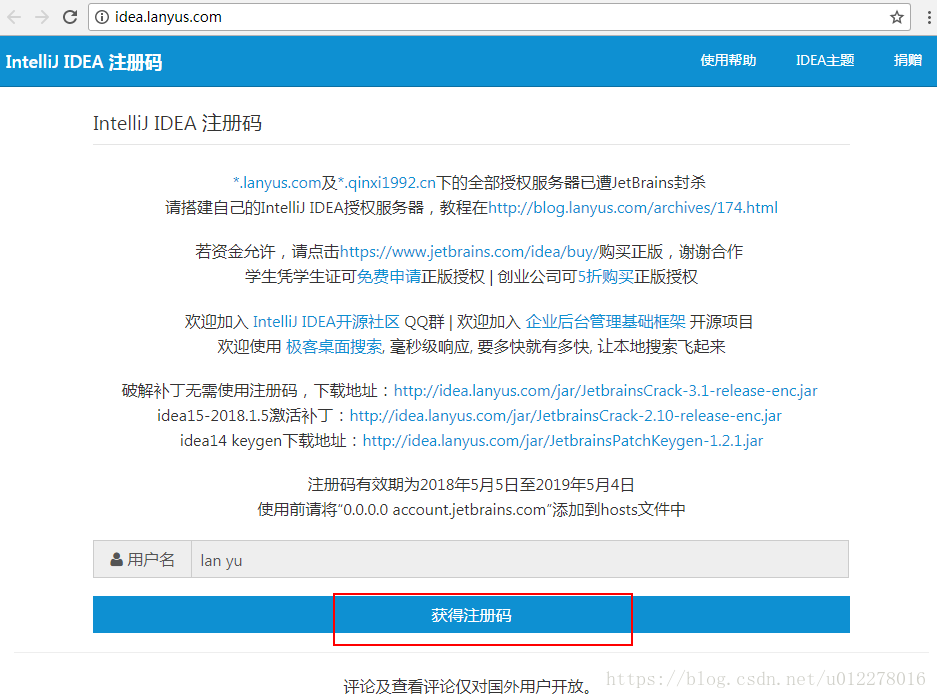Screen dimensions: 937x699
Task: Open the Chrome three-dot menu
Action: 929,17
